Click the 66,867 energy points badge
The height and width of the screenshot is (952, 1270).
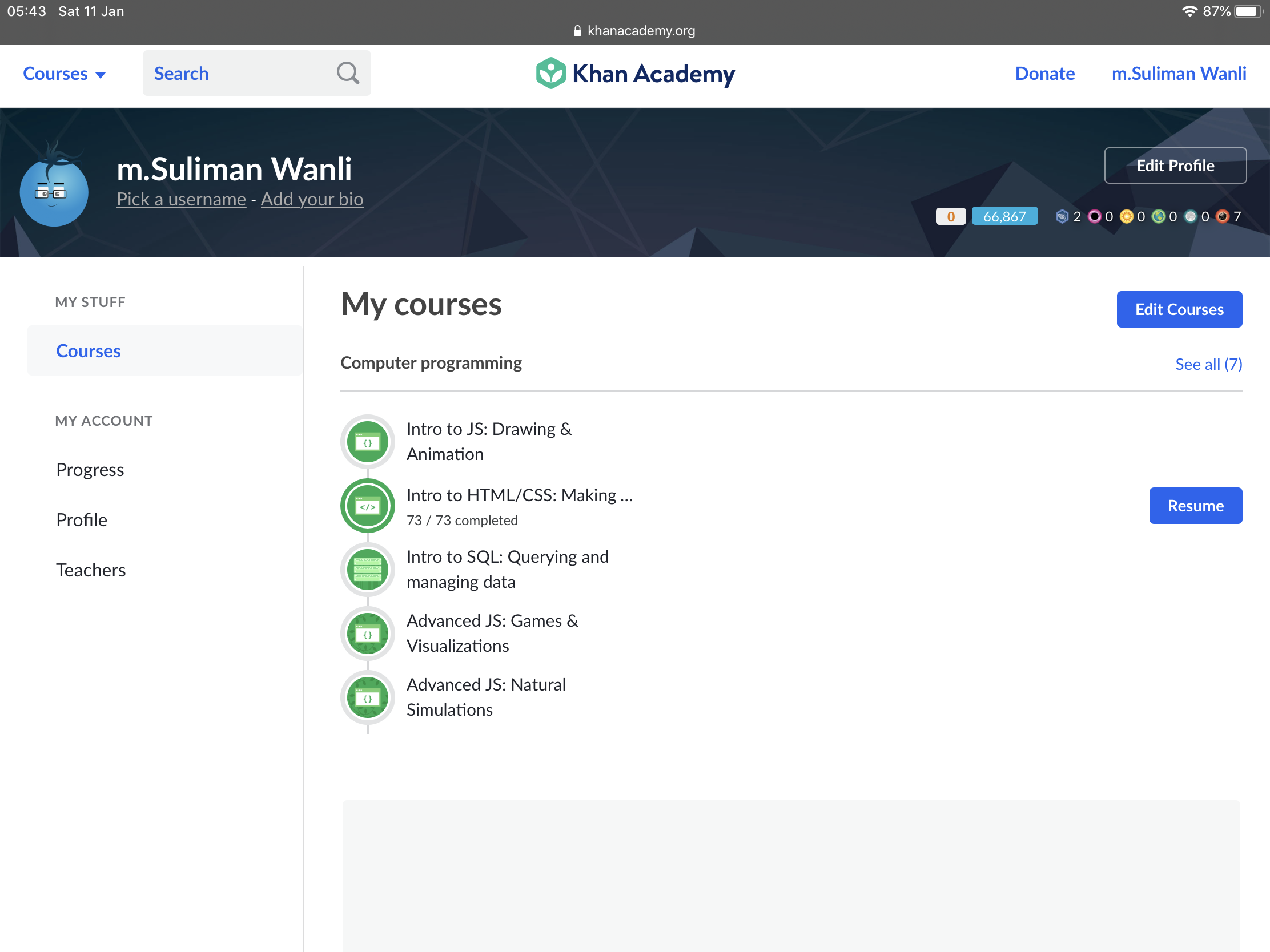point(1004,216)
